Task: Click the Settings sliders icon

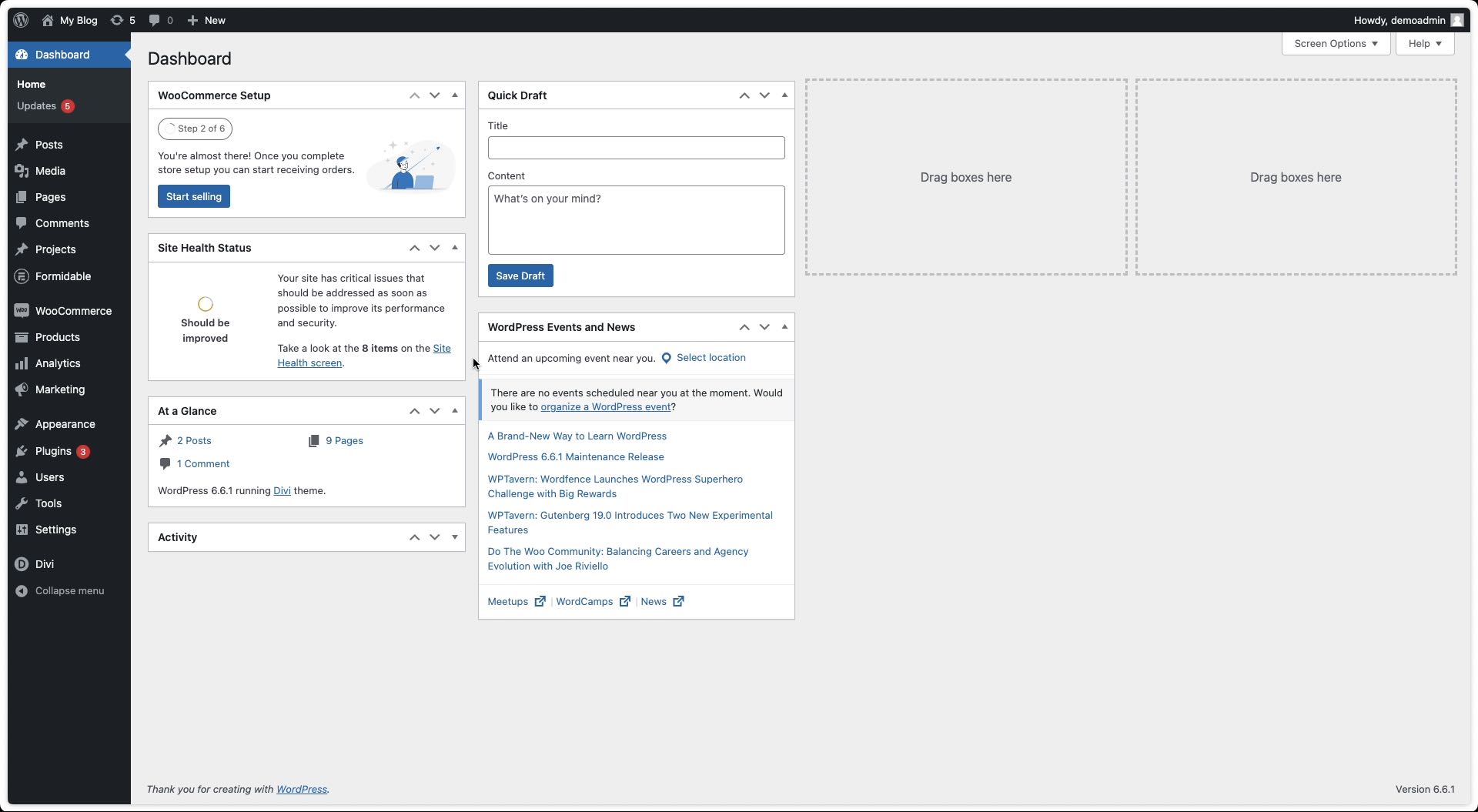Action: coord(22,530)
